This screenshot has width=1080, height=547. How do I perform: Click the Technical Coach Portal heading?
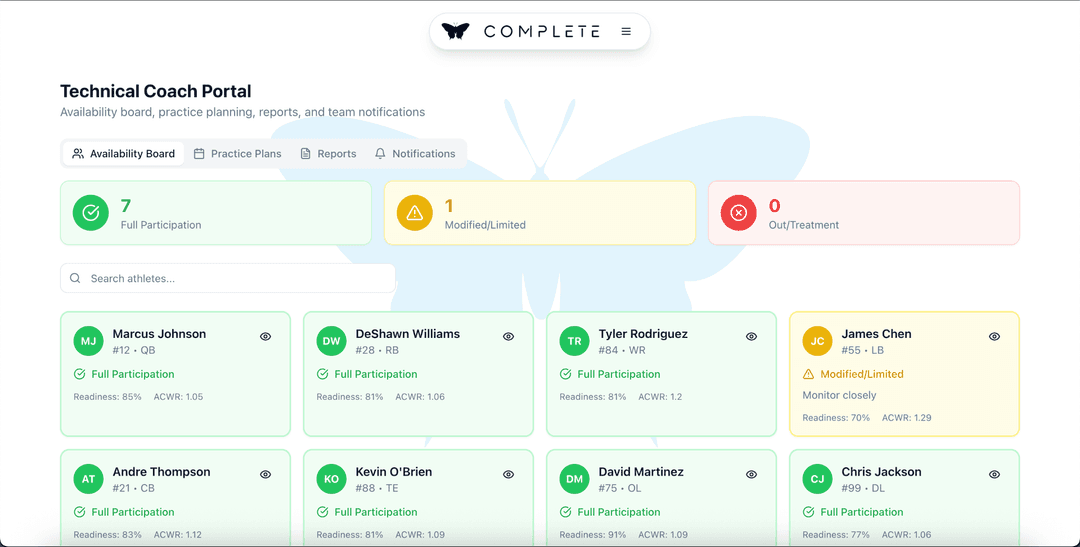click(x=156, y=91)
